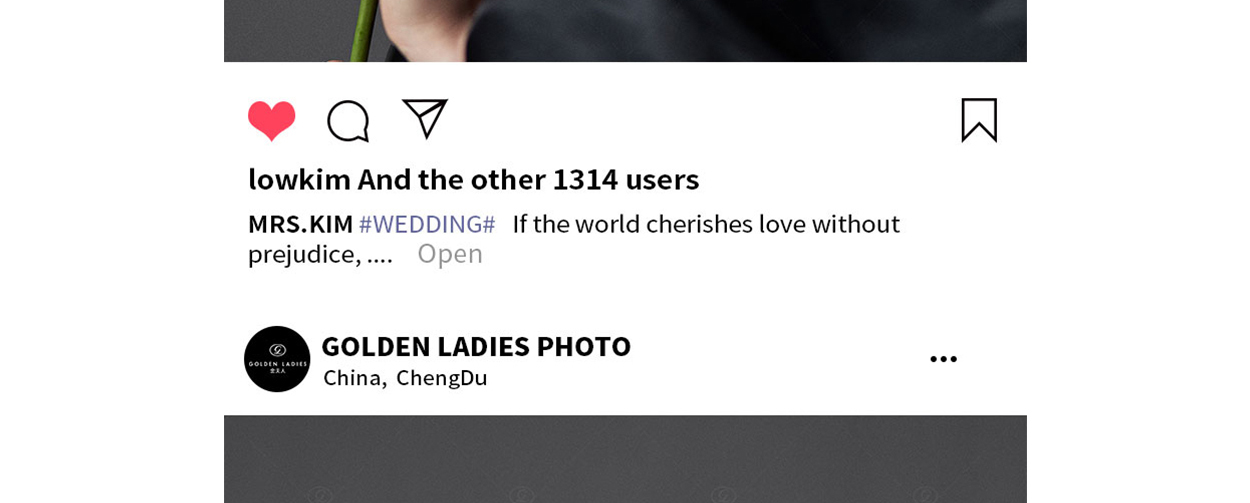Click the green stem in top photo
The height and width of the screenshot is (503, 1250).
click(365, 28)
